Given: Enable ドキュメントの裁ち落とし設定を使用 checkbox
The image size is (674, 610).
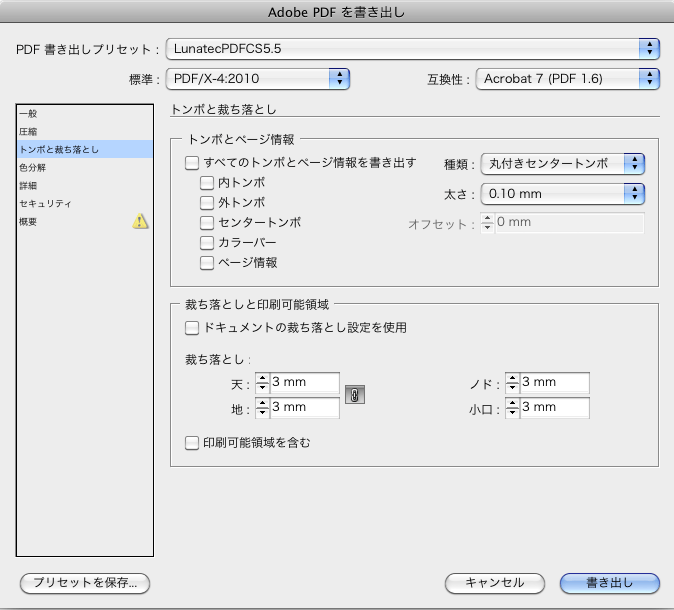Looking at the screenshot, I should pos(192,328).
